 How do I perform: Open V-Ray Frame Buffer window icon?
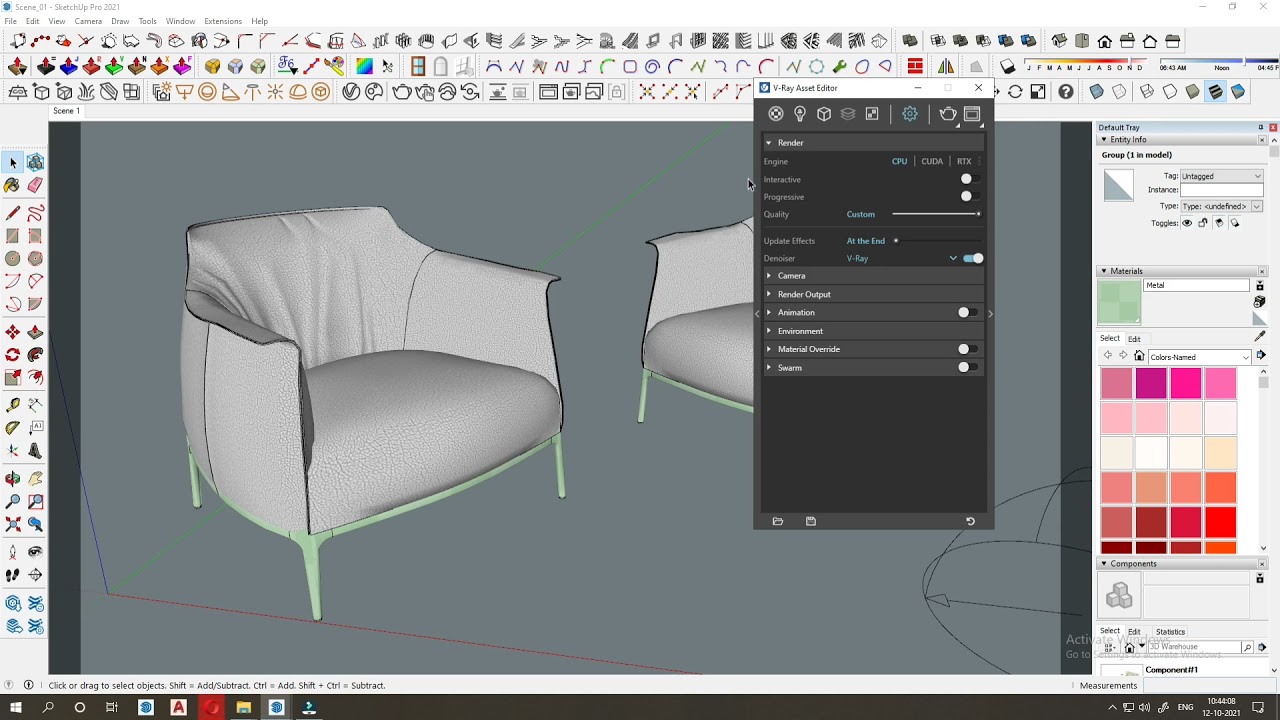click(972, 114)
